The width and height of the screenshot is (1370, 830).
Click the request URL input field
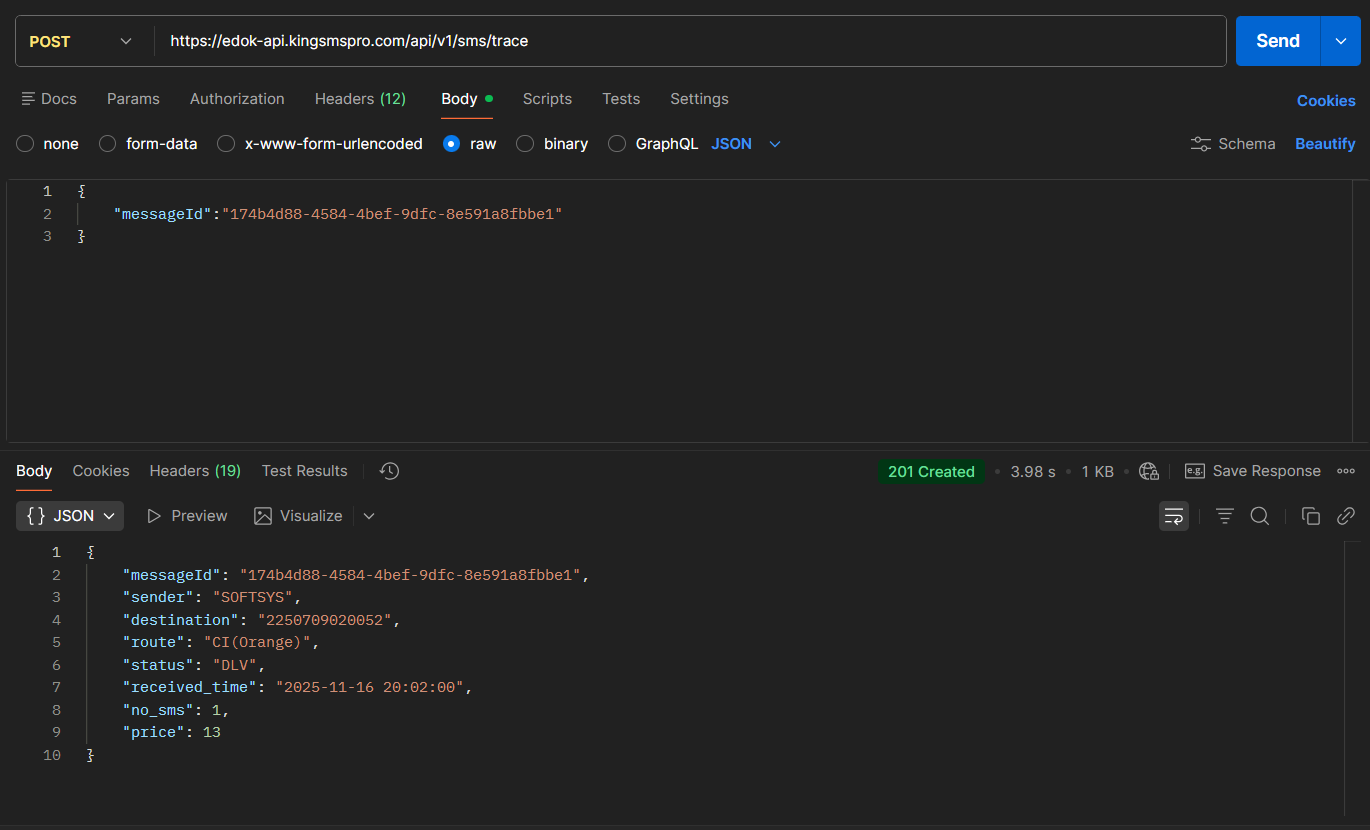[x=690, y=41]
